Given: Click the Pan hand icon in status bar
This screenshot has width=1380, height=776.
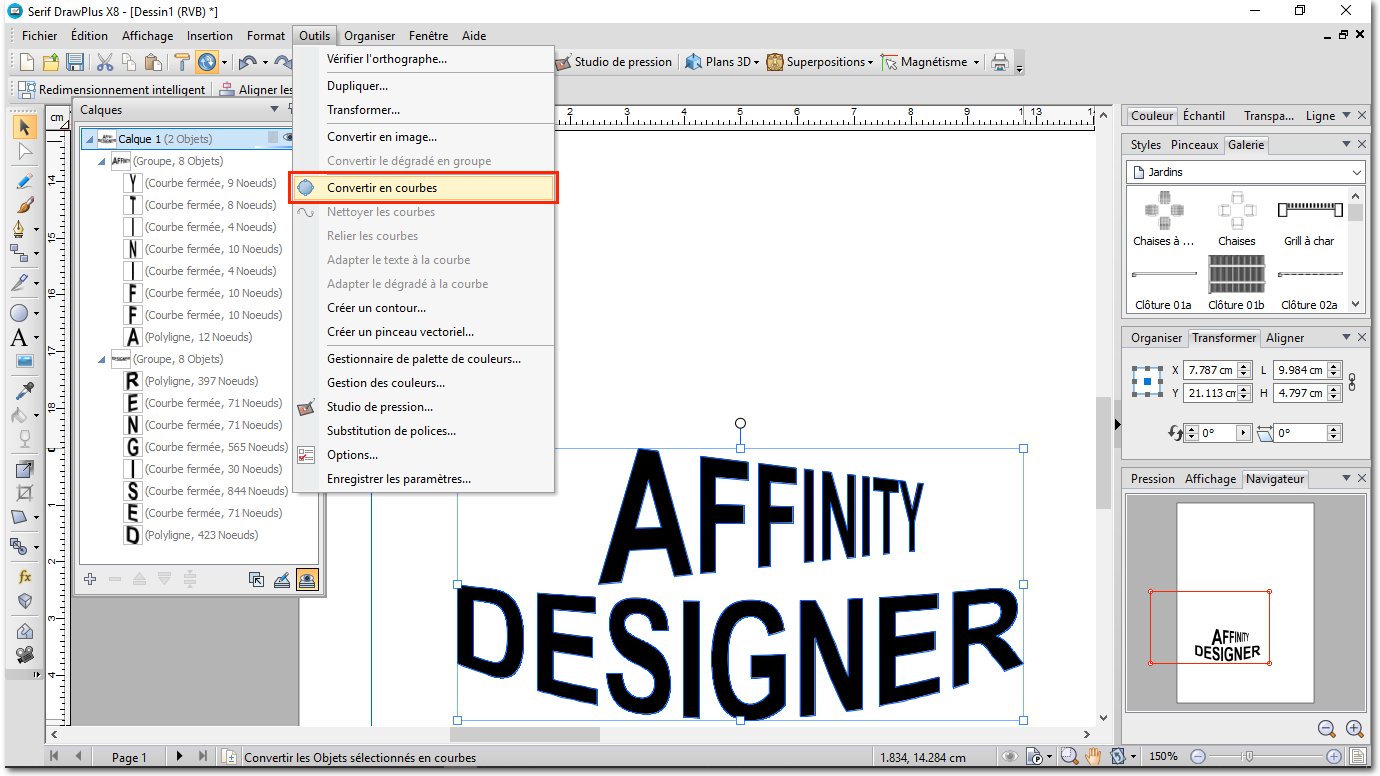Looking at the screenshot, I should tap(1093, 757).
